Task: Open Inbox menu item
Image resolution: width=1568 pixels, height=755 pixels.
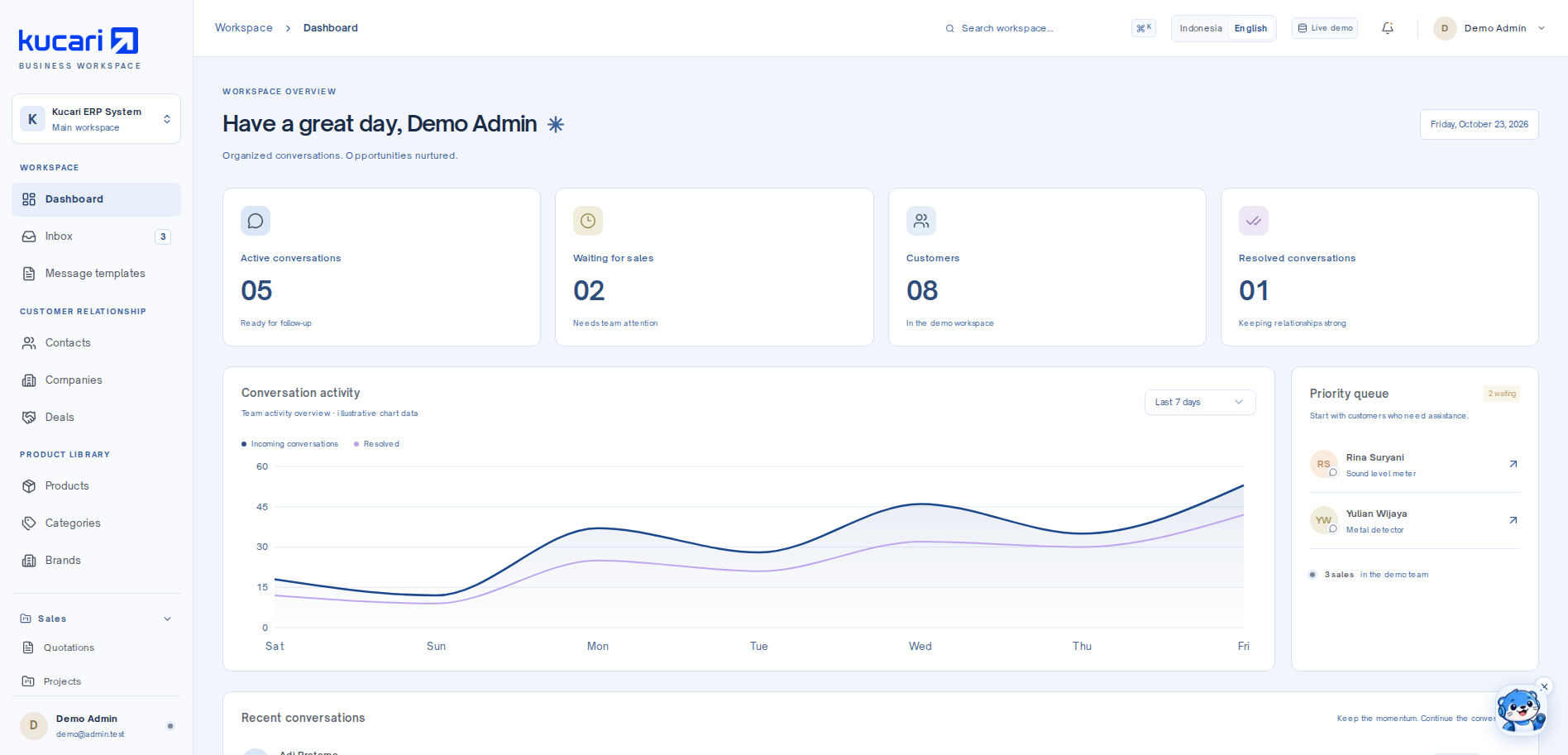Action: point(96,237)
